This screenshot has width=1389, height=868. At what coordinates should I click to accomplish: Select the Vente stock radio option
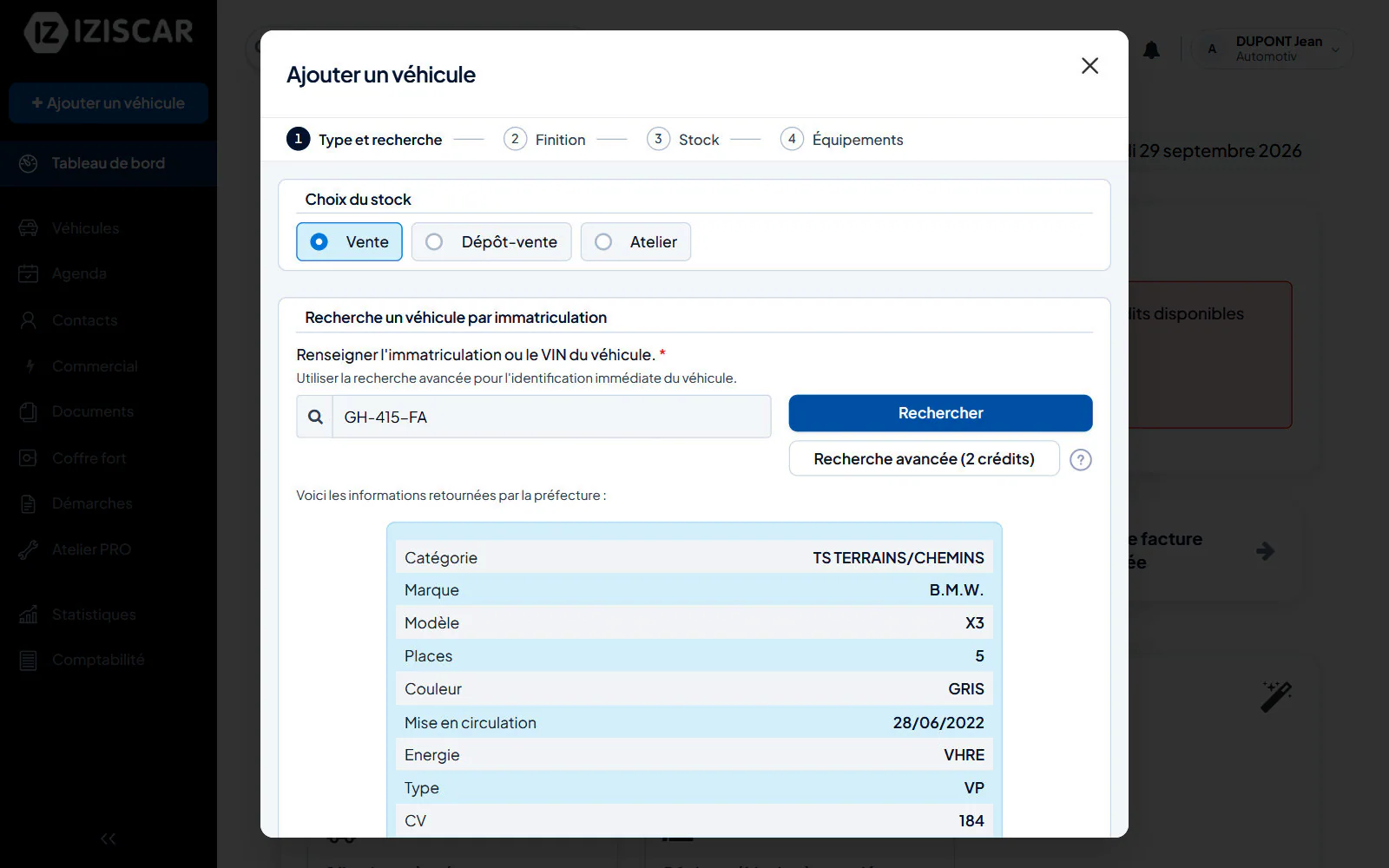pyautogui.click(x=349, y=241)
